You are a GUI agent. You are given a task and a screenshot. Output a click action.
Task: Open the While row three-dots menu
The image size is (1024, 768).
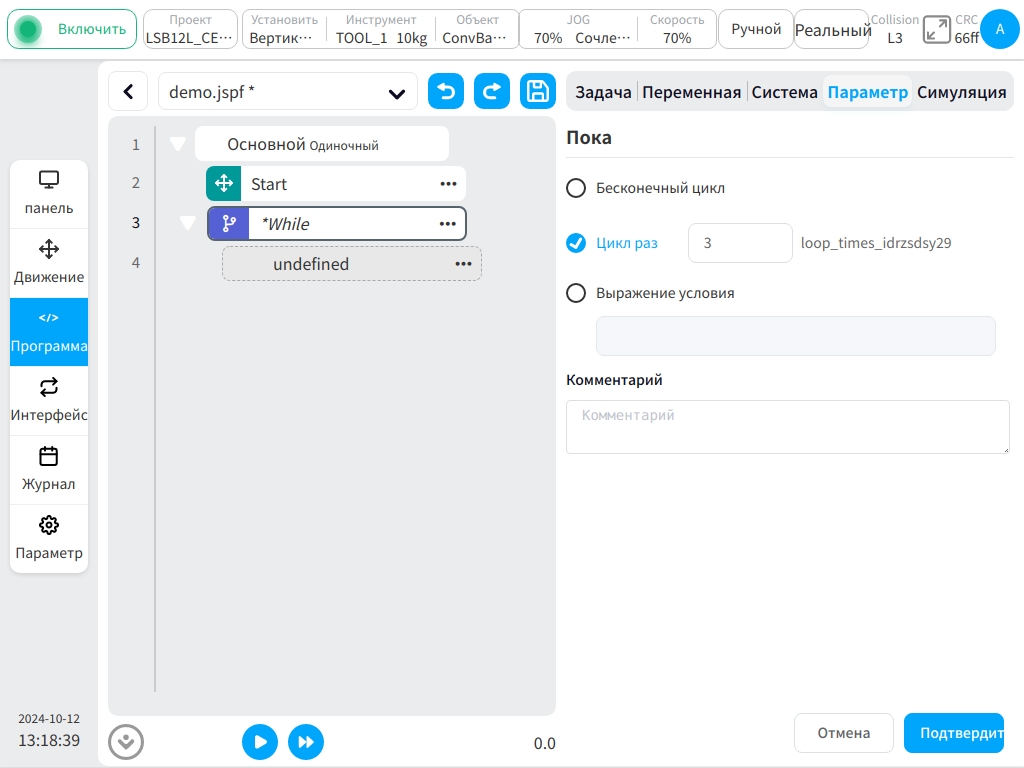(x=447, y=223)
